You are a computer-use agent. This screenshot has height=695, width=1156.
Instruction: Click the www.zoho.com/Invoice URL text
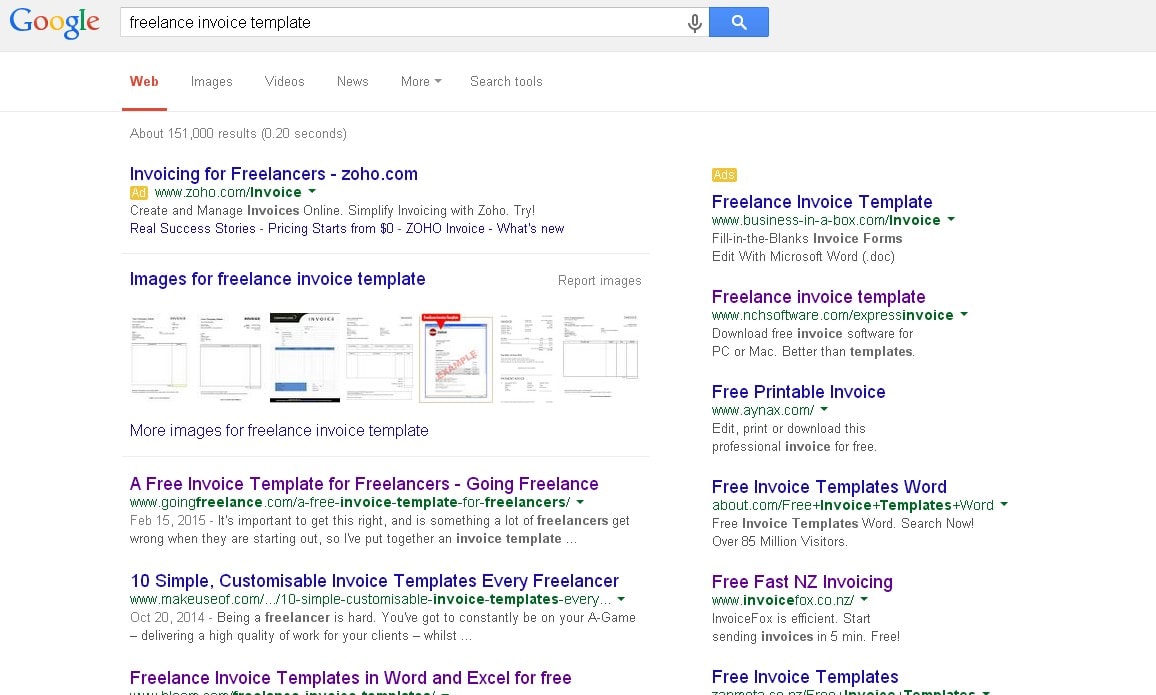point(228,192)
